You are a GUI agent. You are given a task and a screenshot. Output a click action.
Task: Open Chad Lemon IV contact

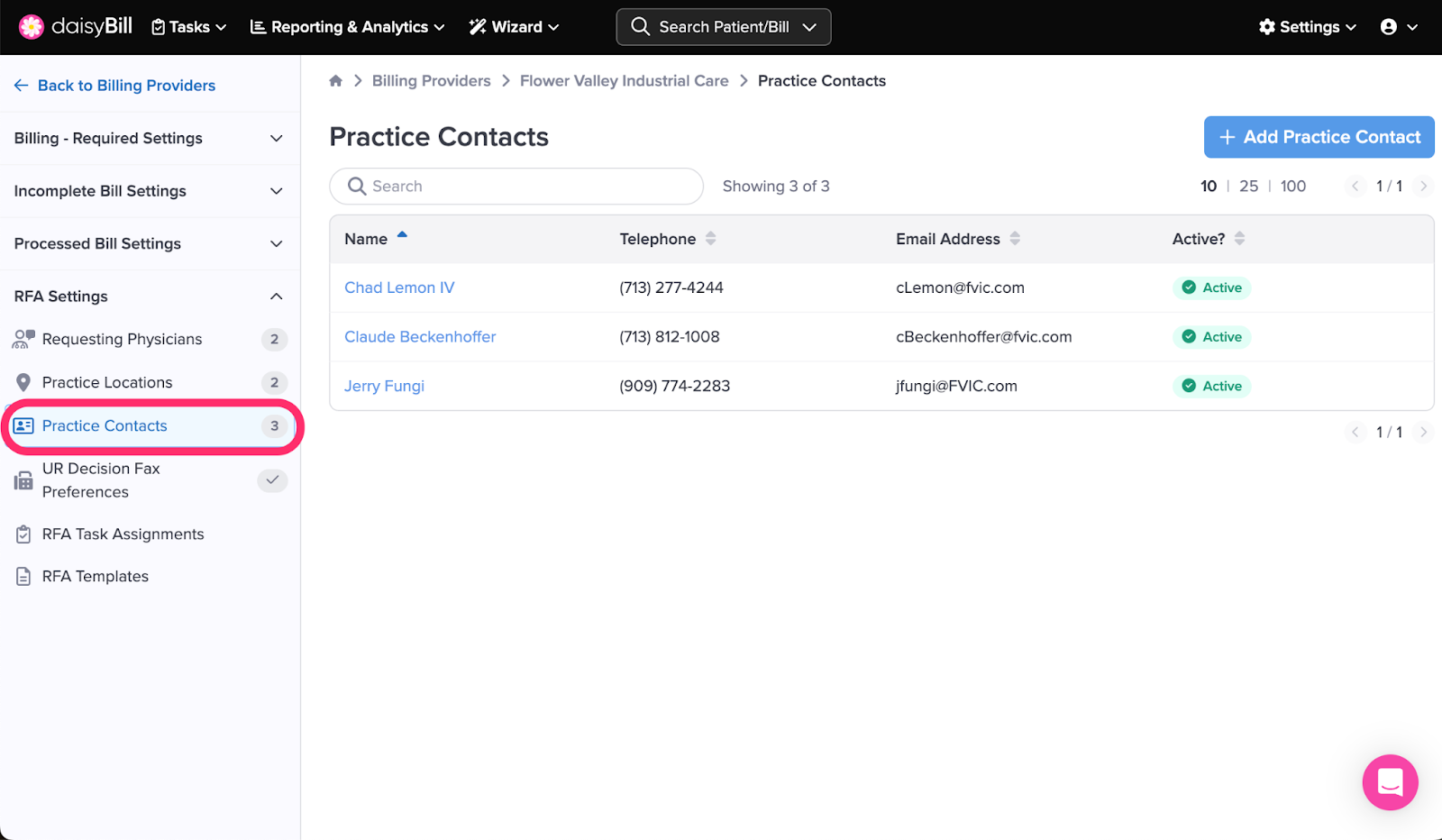pos(399,288)
